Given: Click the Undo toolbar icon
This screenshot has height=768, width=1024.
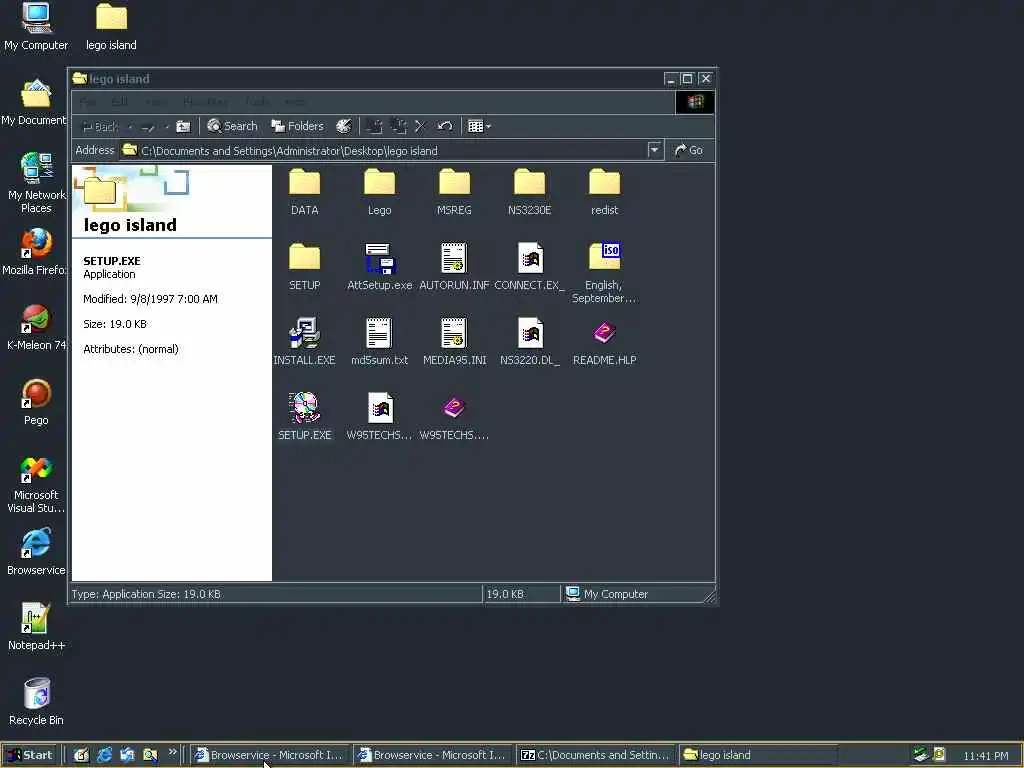Looking at the screenshot, I should point(445,126).
